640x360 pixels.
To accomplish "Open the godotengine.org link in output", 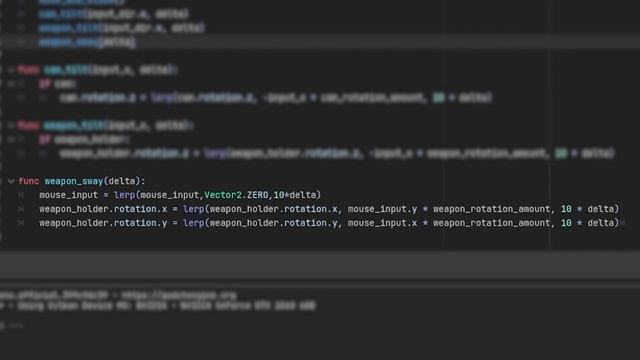I will click(x=179, y=295).
